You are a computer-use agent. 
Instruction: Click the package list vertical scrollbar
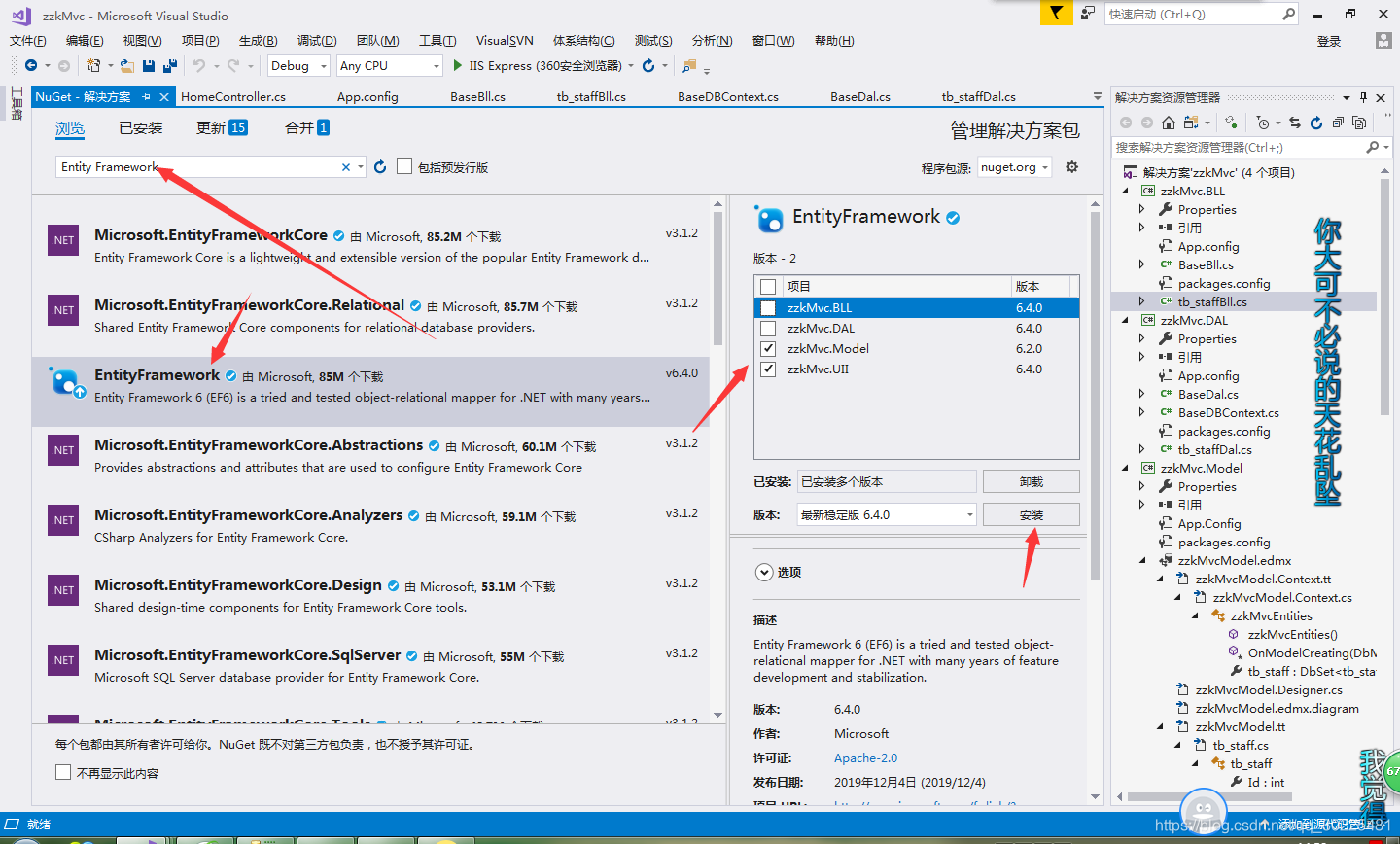point(718,279)
